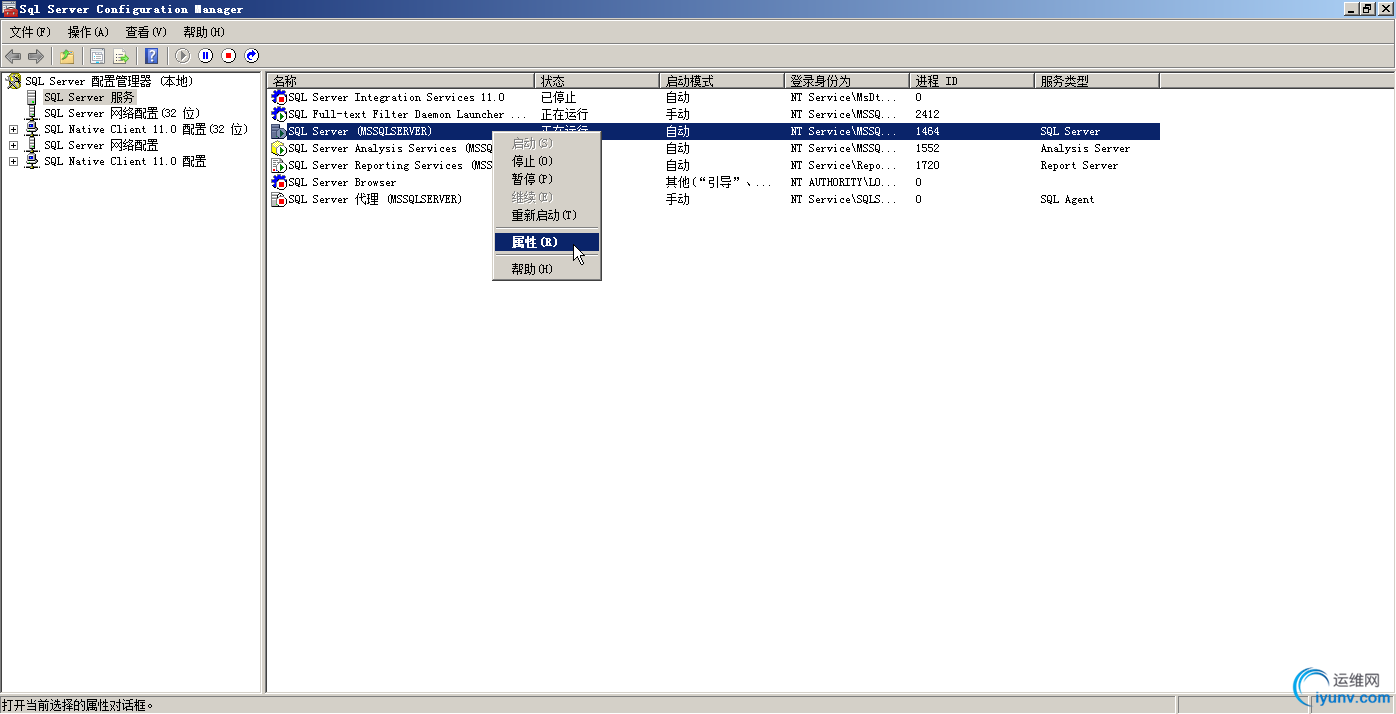Image resolution: width=1396 pixels, height=714 pixels.
Task: Choose 暂停(P) from the context menu
Action: coord(547,179)
